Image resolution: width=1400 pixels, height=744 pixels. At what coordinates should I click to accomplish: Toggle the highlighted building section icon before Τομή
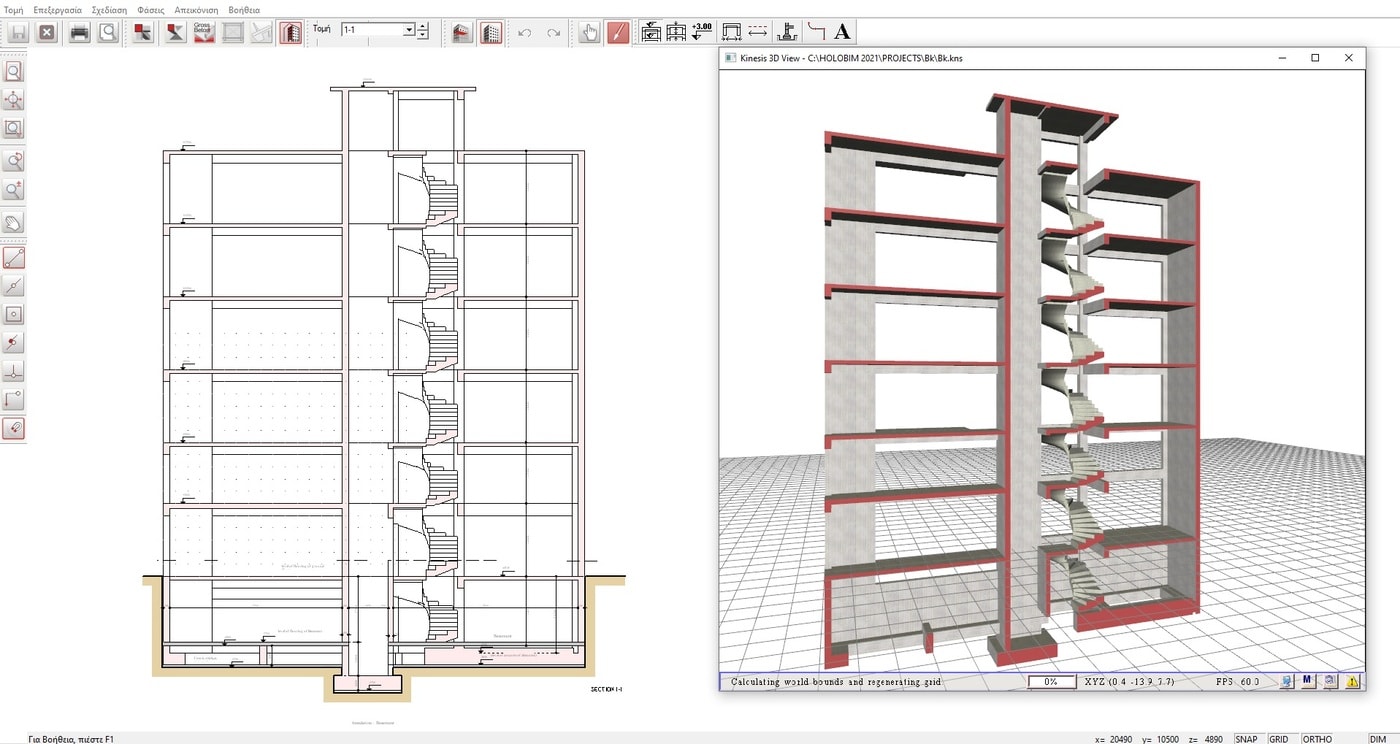[291, 32]
